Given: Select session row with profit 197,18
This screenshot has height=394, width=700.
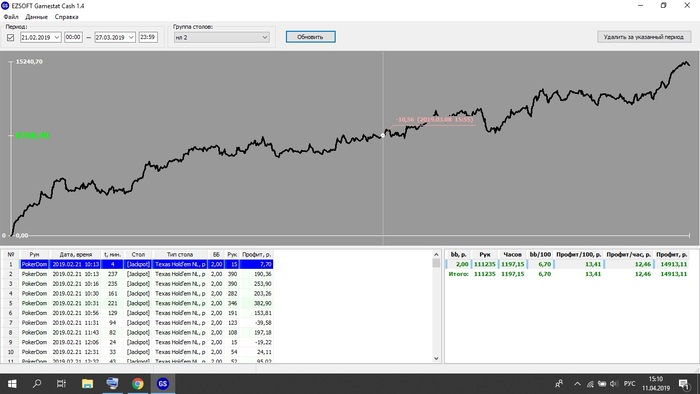Looking at the screenshot, I should [138, 332].
